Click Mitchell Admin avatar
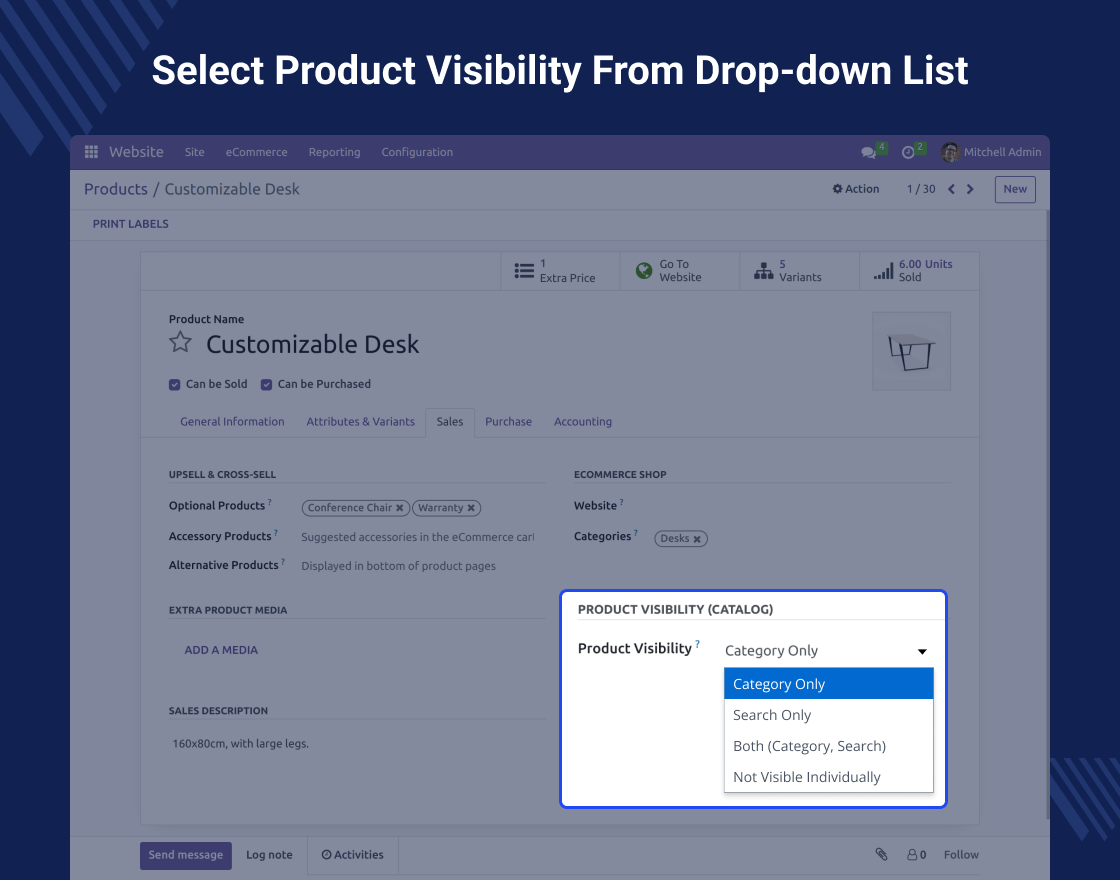Image resolution: width=1120 pixels, height=880 pixels. click(950, 152)
